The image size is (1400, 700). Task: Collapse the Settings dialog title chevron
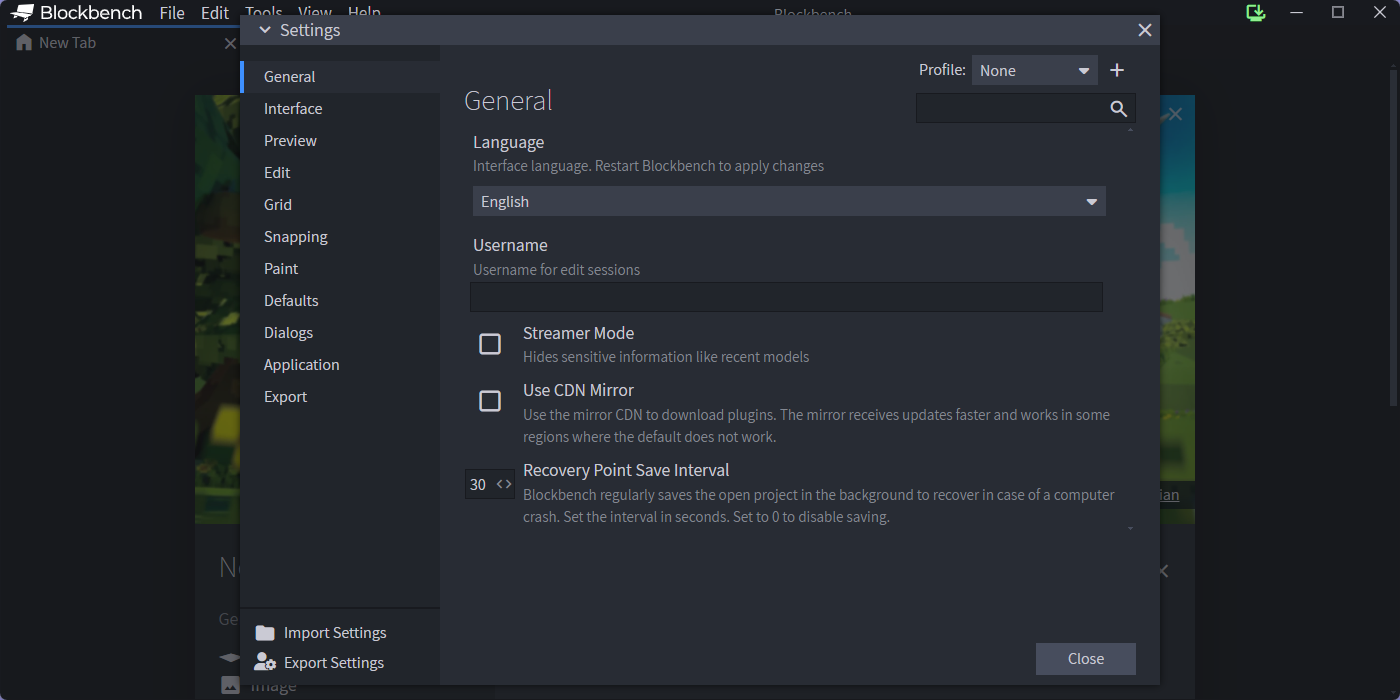coord(265,30)
